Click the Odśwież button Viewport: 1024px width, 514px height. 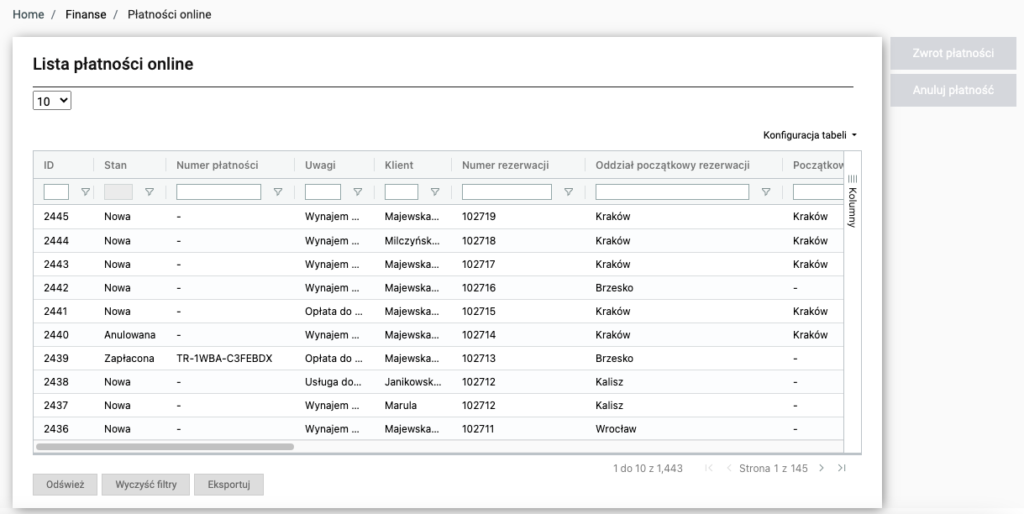coord(64,485)
